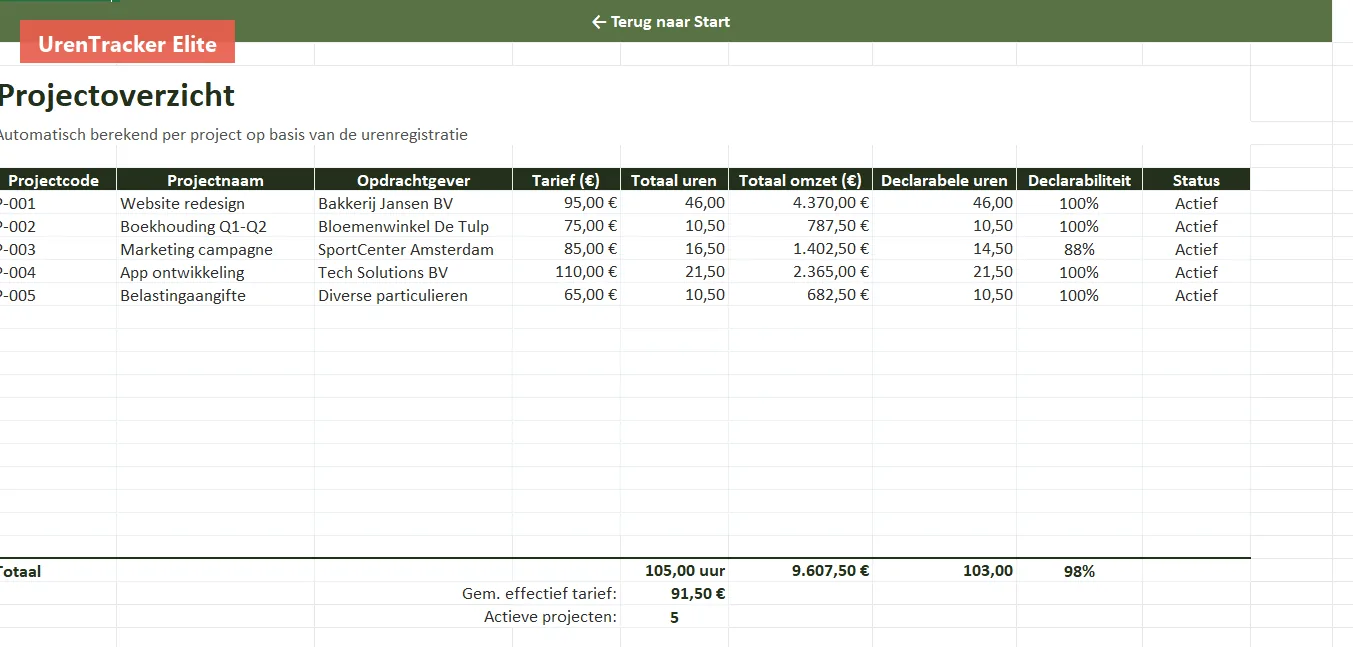This screenshot has width=1353, height=647.
Task: Select the Website redesign project cell
Action: click(215, 203)
